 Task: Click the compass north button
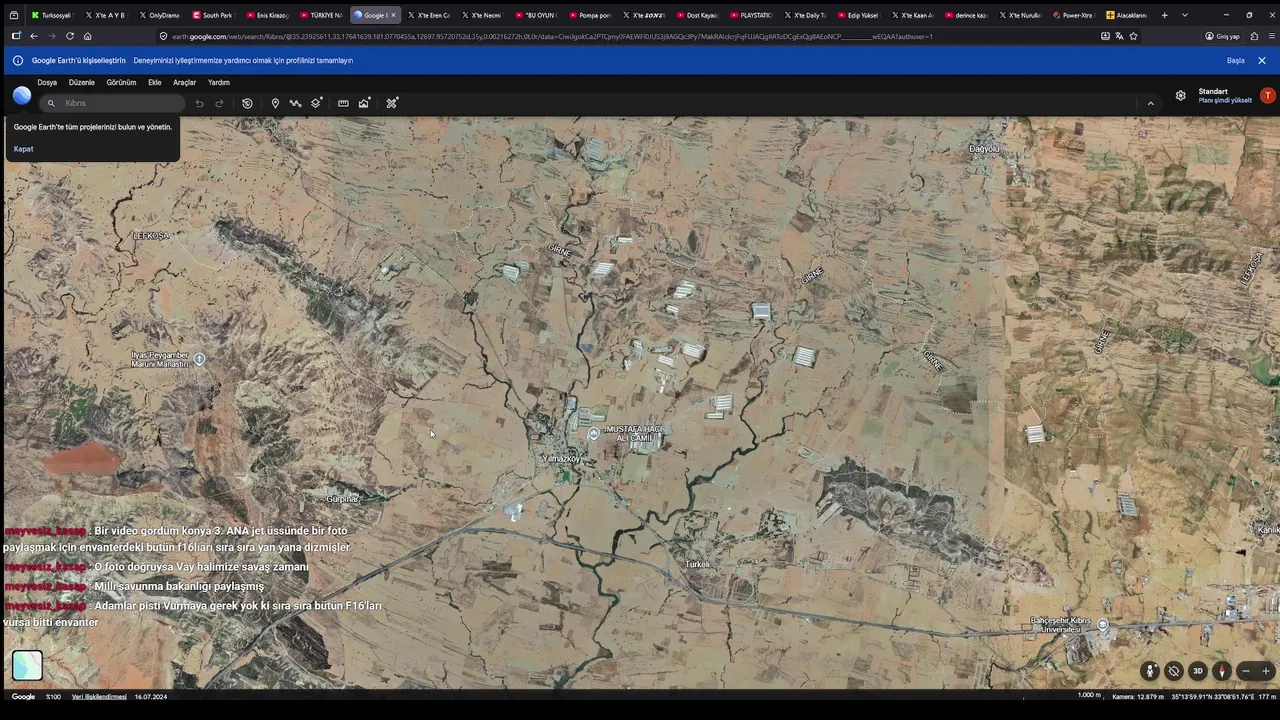pos(1221,671)
